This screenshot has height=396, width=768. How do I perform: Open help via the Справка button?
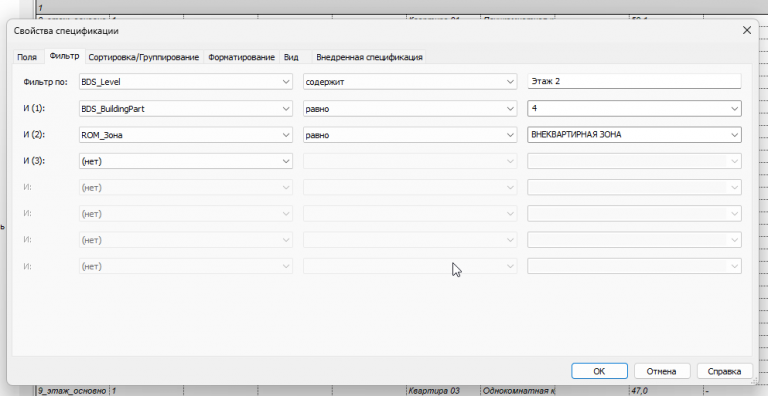(x=724, y=371)
